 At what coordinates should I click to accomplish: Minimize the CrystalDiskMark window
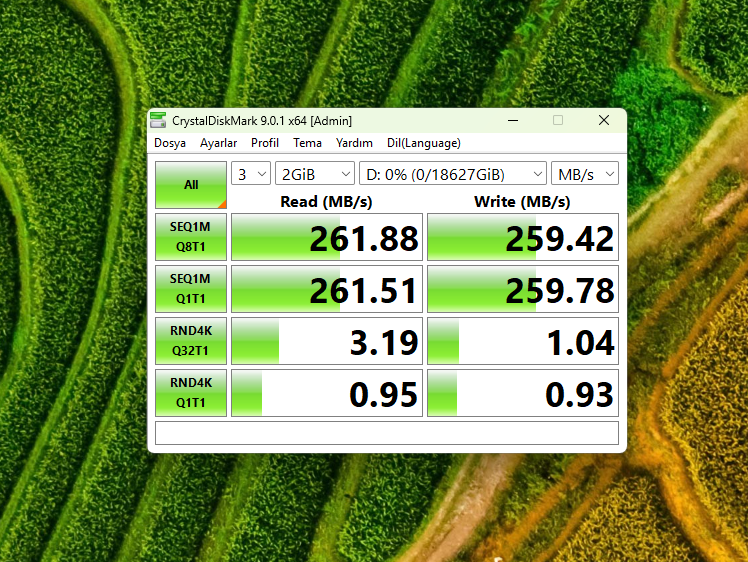[x=513, y=121]
